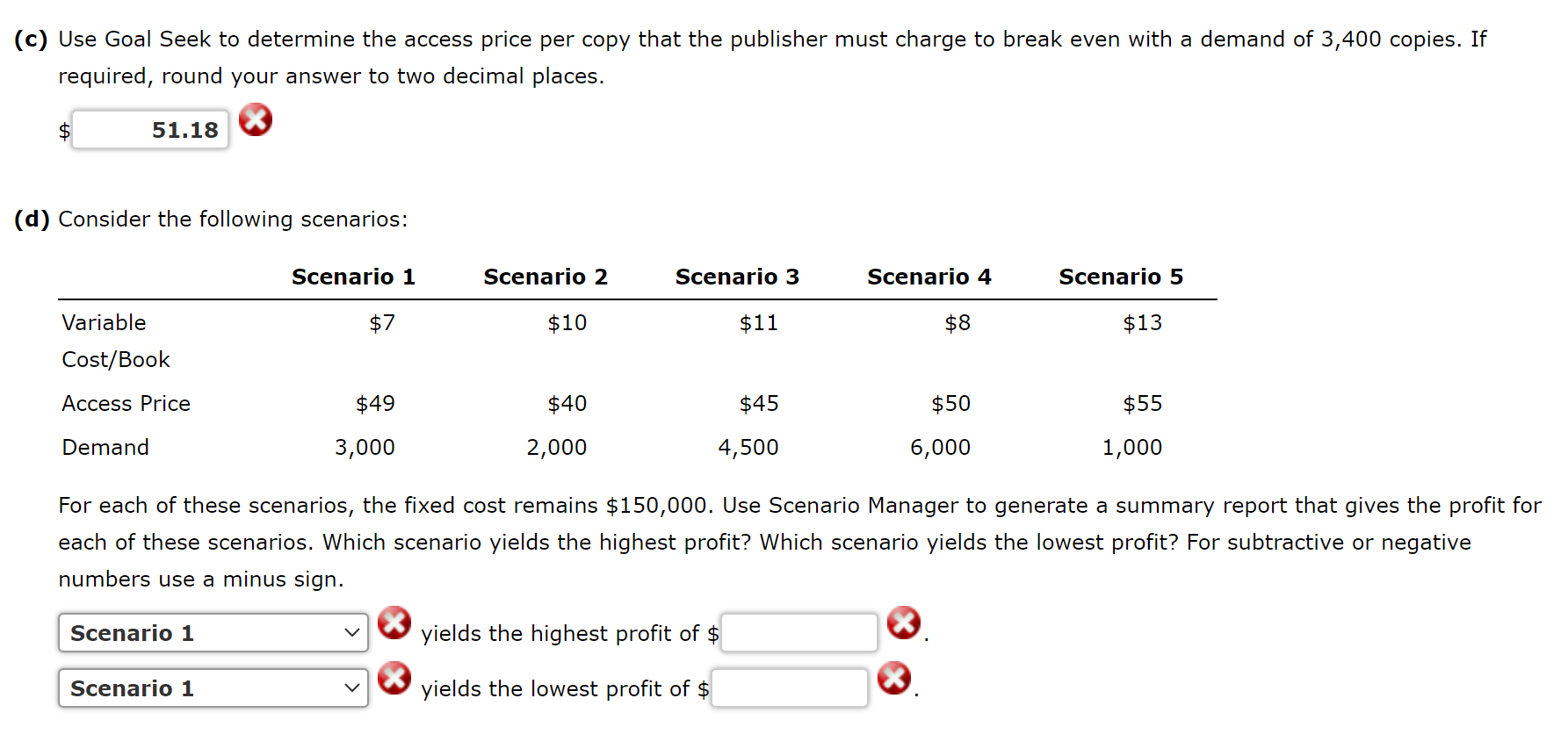This screenshot has height=756, width=1568.
Task: Select the Scenario 3 column header
Action: pyautogui.click(x=737, y=276)
